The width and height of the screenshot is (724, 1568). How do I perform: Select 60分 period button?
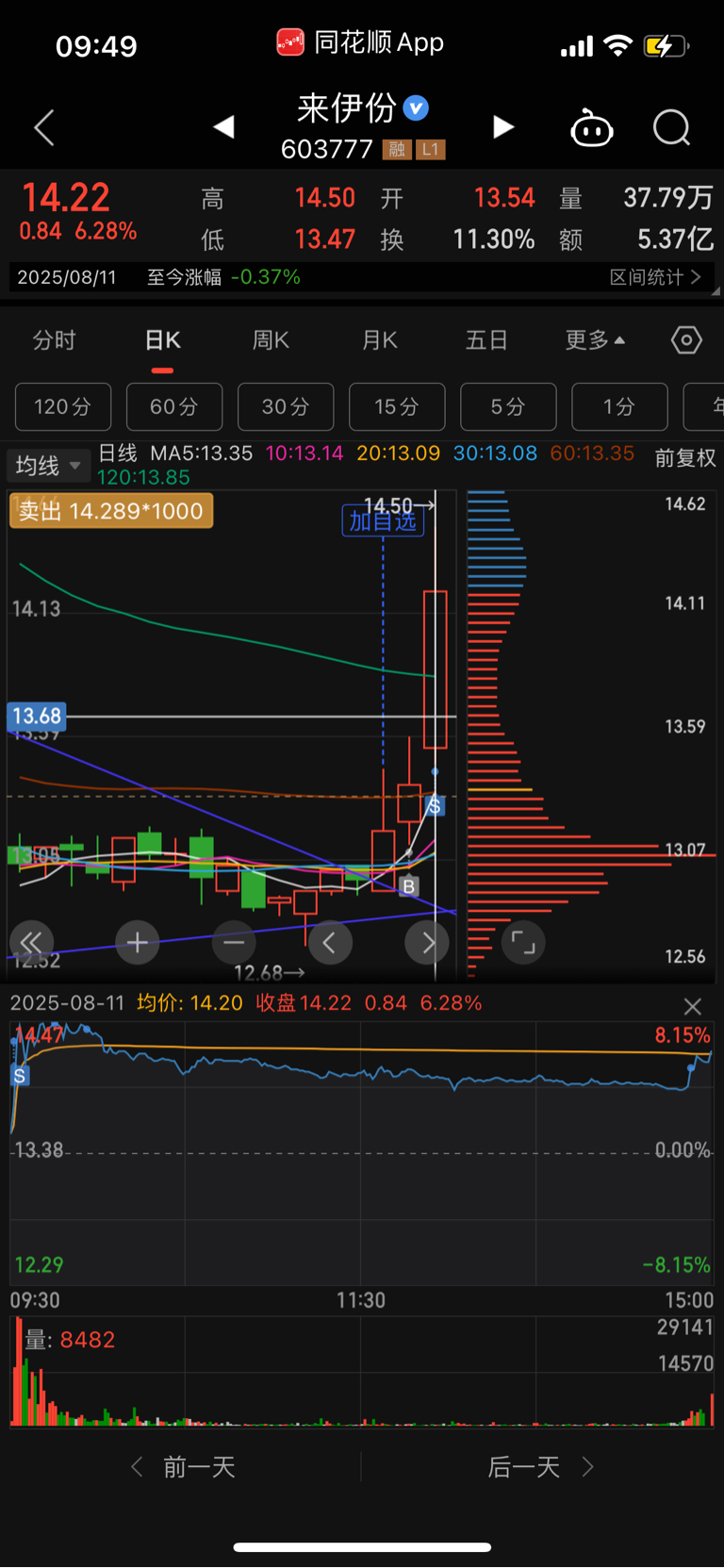[x=174, y=406]
